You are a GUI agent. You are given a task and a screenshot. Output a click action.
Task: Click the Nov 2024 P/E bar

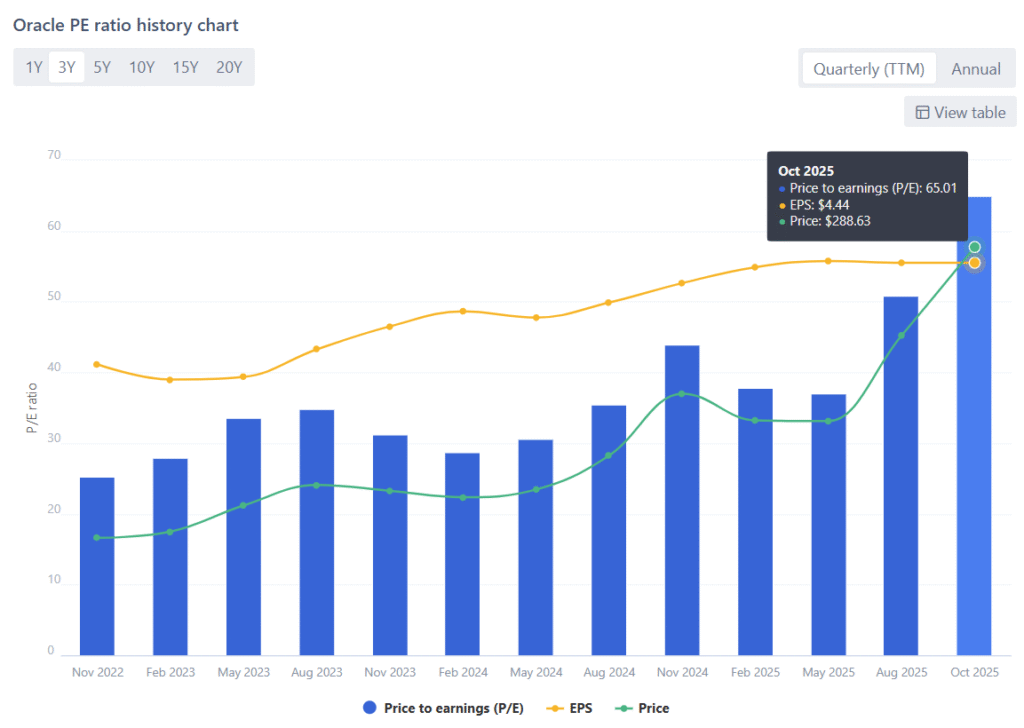682,500
